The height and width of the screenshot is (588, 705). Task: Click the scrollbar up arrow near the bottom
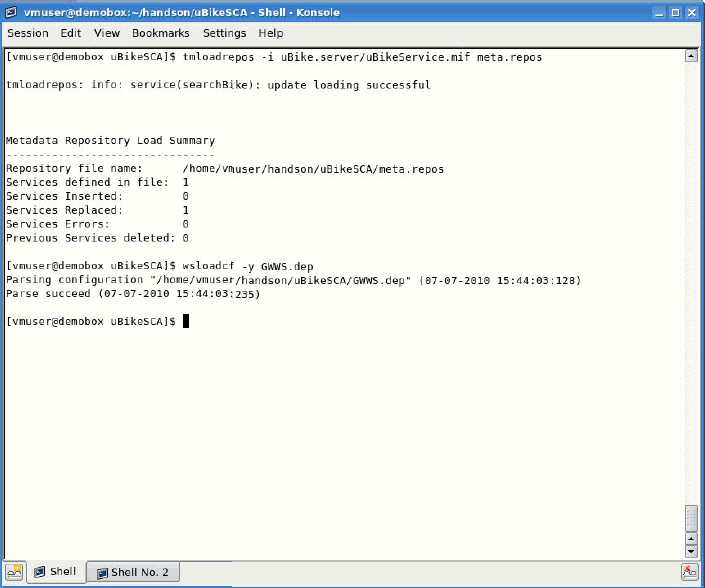tap(691, 539)
